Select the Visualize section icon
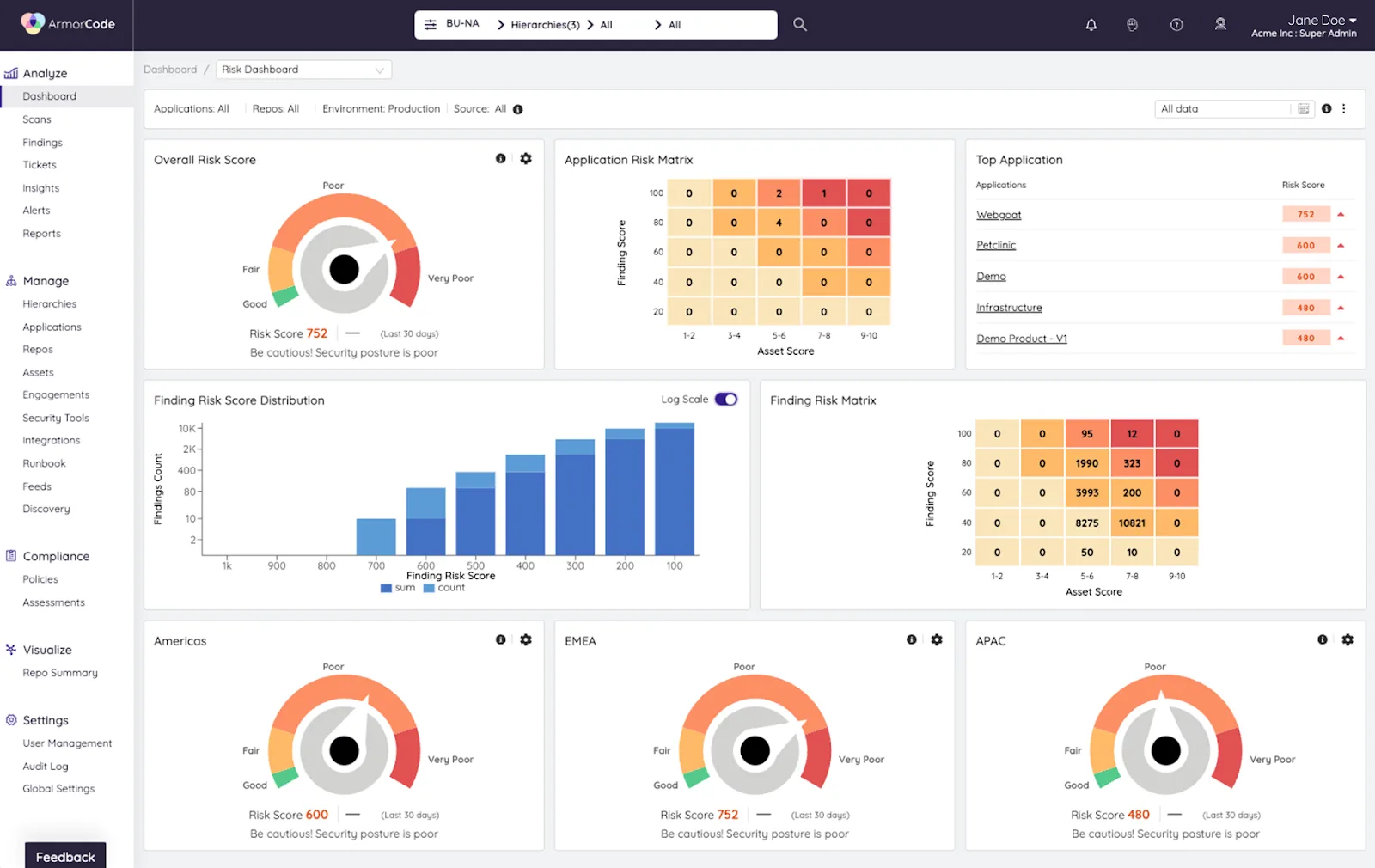Screen dimensions: 1375x868 point(11,650)
